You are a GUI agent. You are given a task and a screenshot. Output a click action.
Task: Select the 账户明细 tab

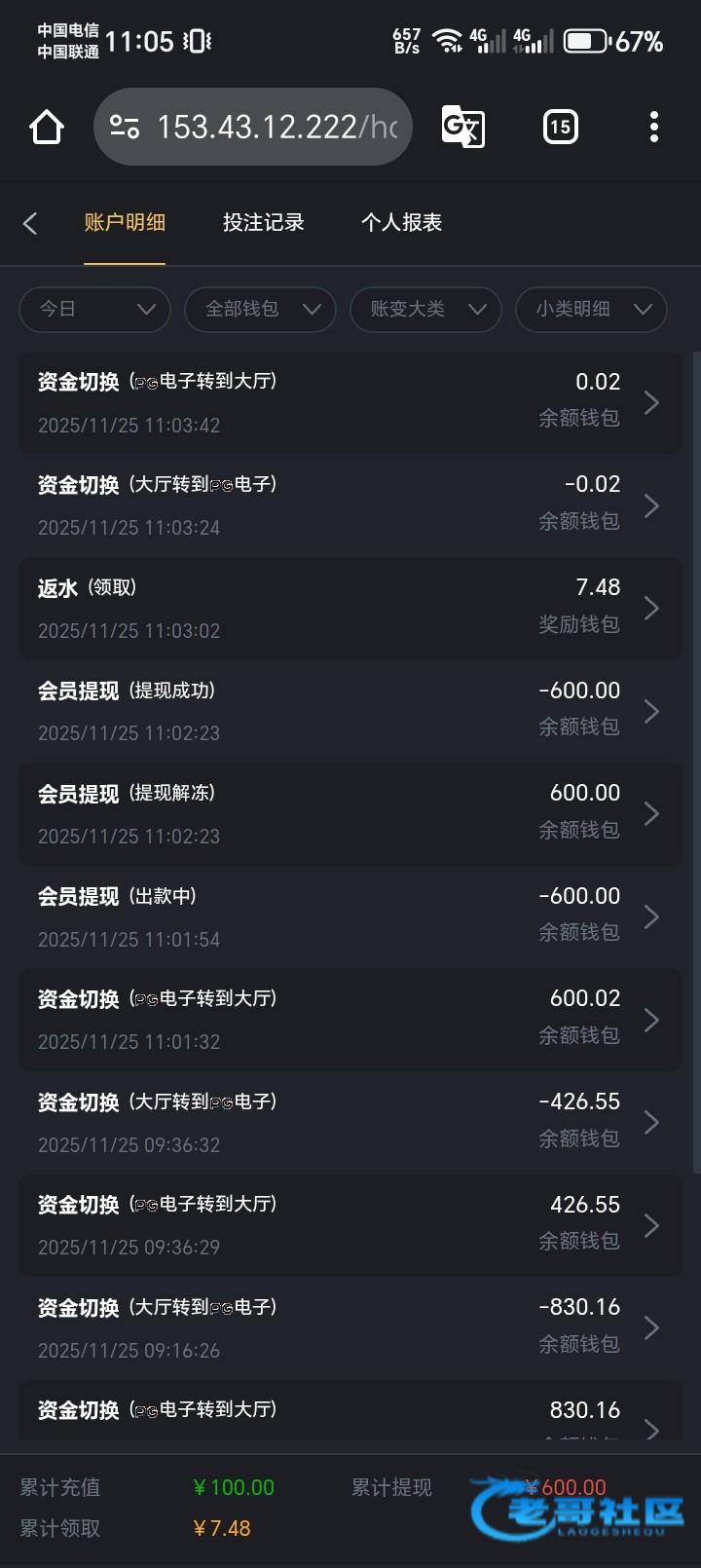(125, 223)
